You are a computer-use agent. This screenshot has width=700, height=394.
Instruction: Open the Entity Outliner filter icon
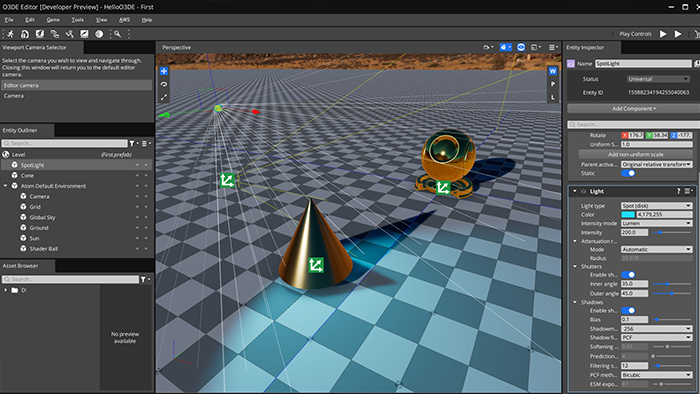[133, 143]
